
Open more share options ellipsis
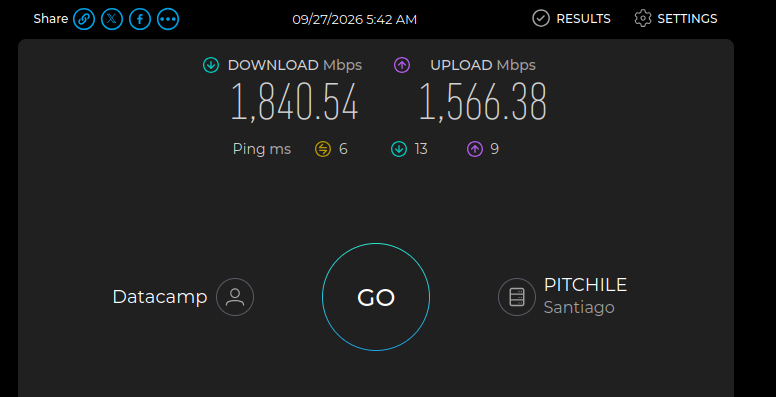[x=168, y=19]
